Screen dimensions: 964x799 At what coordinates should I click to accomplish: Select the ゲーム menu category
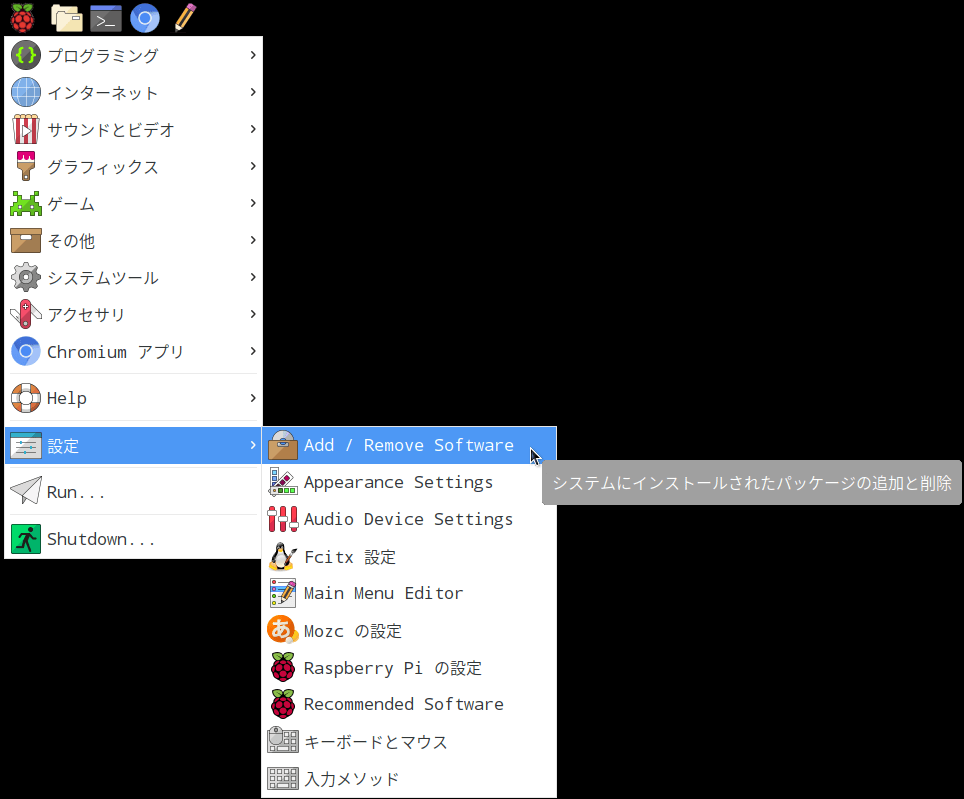133,203
